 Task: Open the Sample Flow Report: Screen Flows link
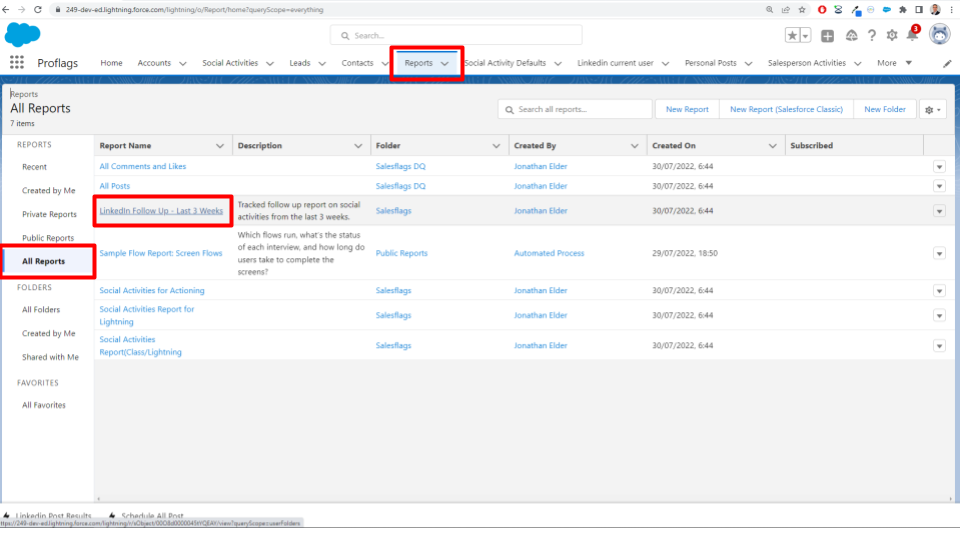pyautogui.click(x=161, y=253)
